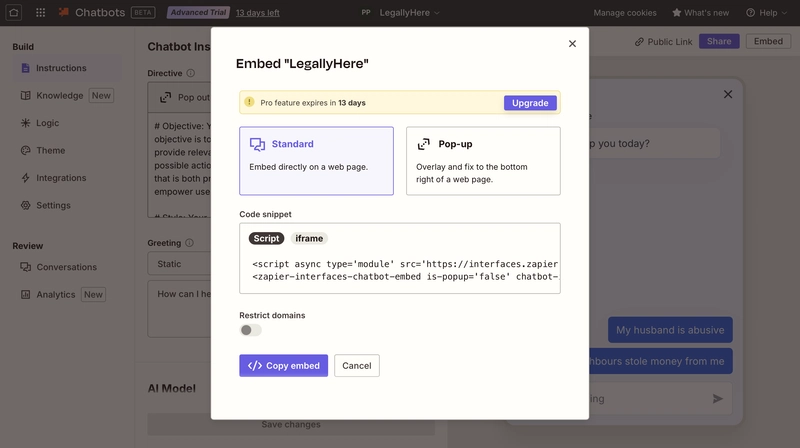800x448 pixels.
Task: Click the chain link icon beside Public Link
Action: pos(639,42)
